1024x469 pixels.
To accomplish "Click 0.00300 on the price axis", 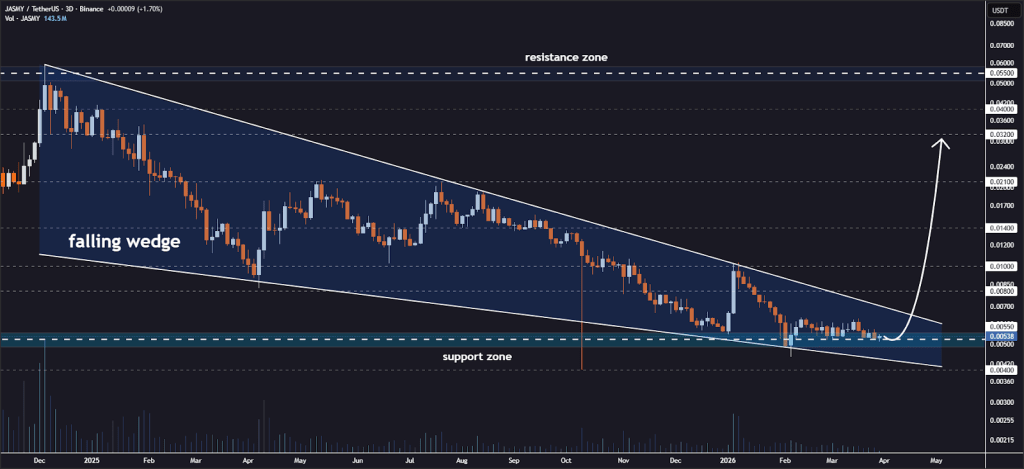I will click(x=1000, y=403).
